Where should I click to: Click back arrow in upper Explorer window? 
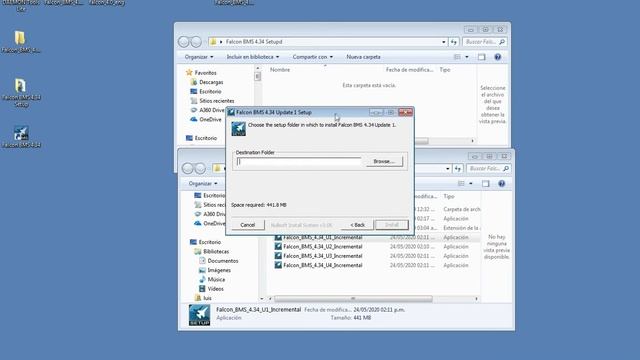(x=184, y=42)
